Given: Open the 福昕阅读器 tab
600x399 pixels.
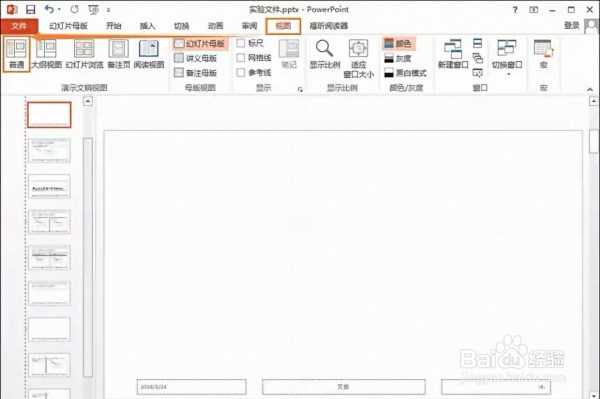Looking at the screenshot, I should tap(329, 26).
